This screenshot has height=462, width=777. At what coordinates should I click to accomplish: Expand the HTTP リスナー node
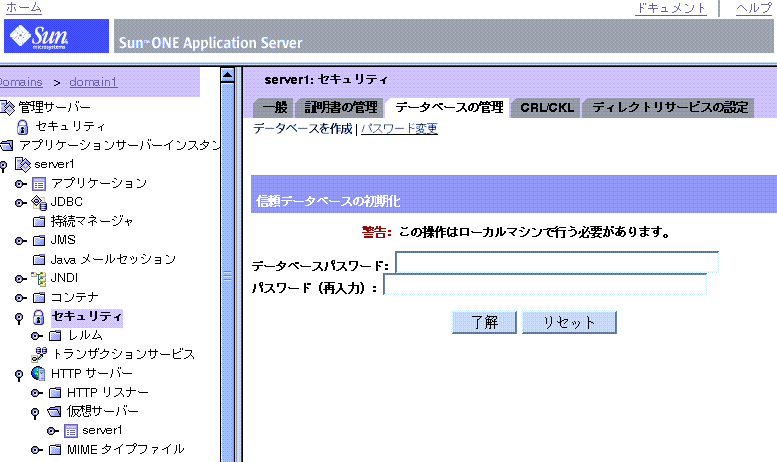[37, 394]
